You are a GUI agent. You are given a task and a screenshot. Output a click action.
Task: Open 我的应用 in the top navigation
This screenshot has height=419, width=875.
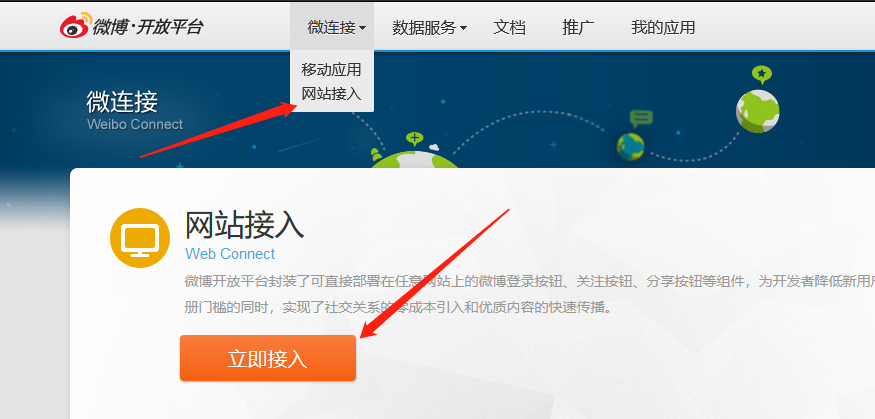663,27
